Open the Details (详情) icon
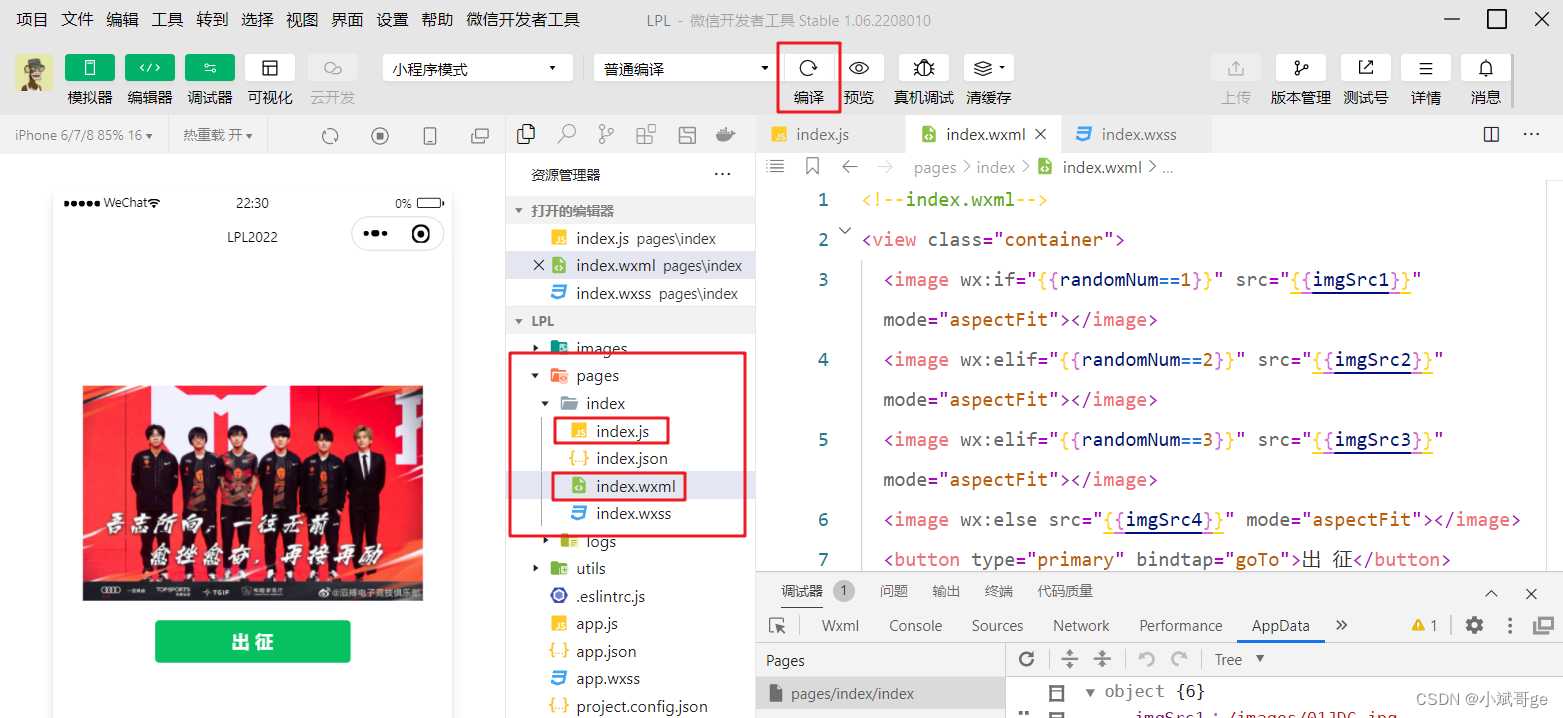The width and height of the screenshot is (1563, 718). [1426, 68]
